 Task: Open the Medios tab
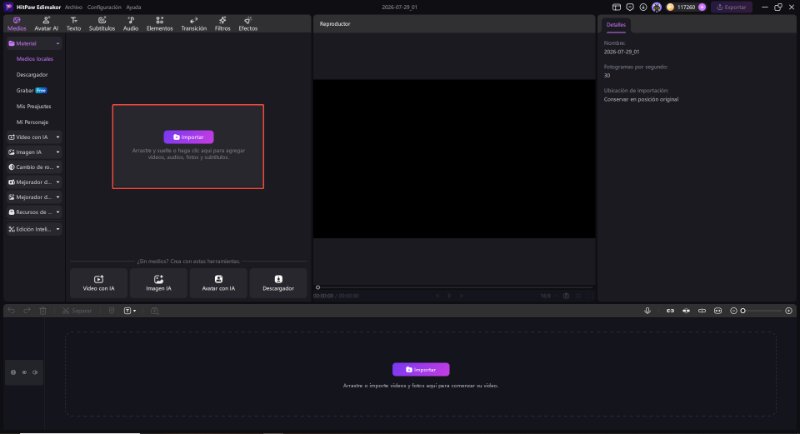click(x=16, y=23)
